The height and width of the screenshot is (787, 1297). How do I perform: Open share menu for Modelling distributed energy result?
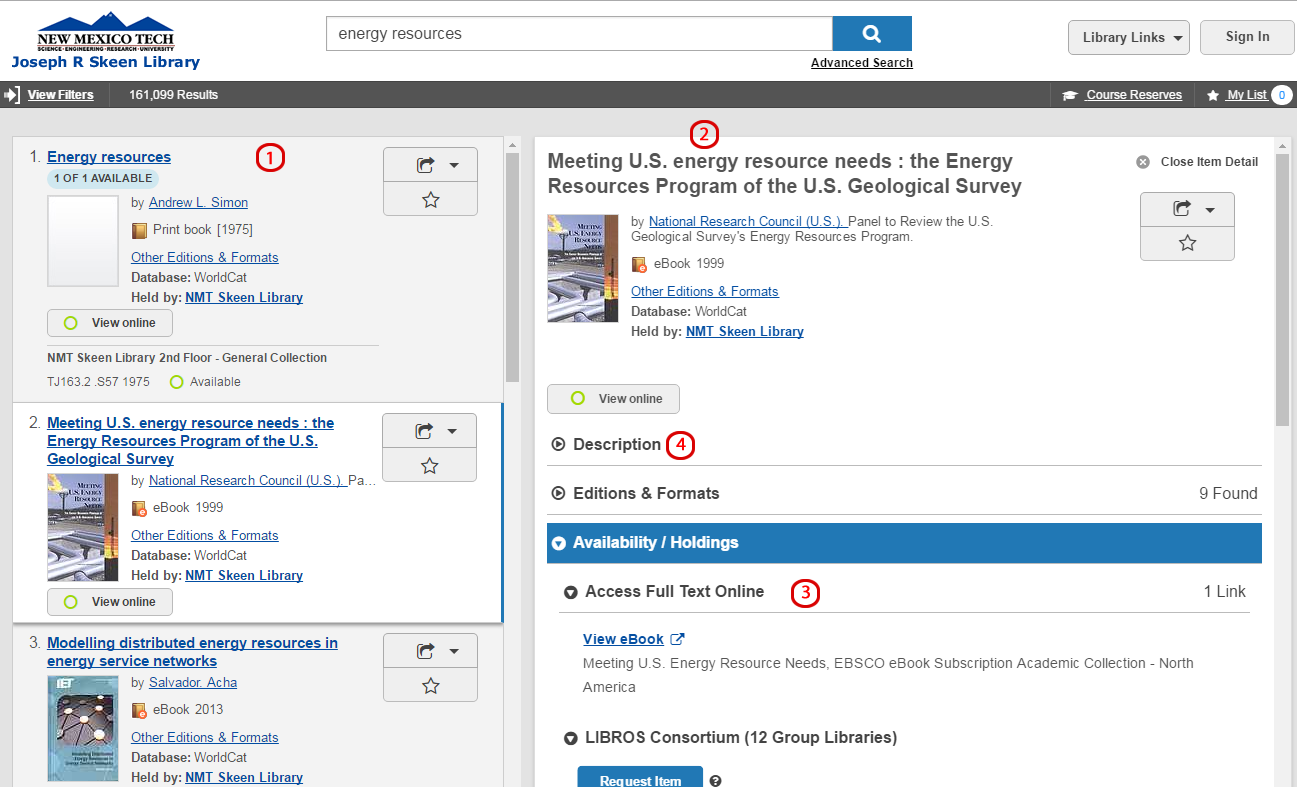(430, 651)
